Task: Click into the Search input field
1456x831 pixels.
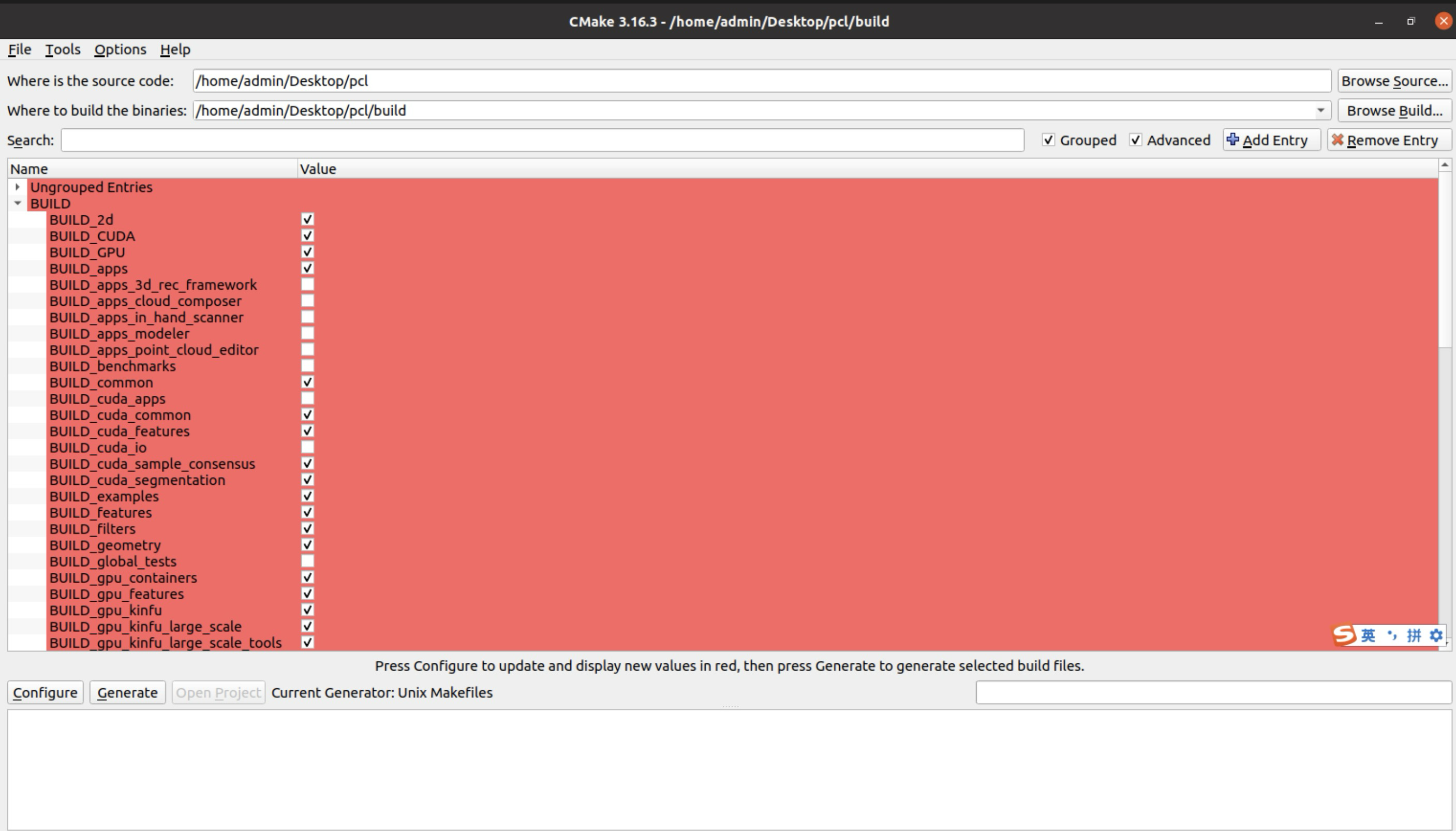Action: (x=542, y=140)
